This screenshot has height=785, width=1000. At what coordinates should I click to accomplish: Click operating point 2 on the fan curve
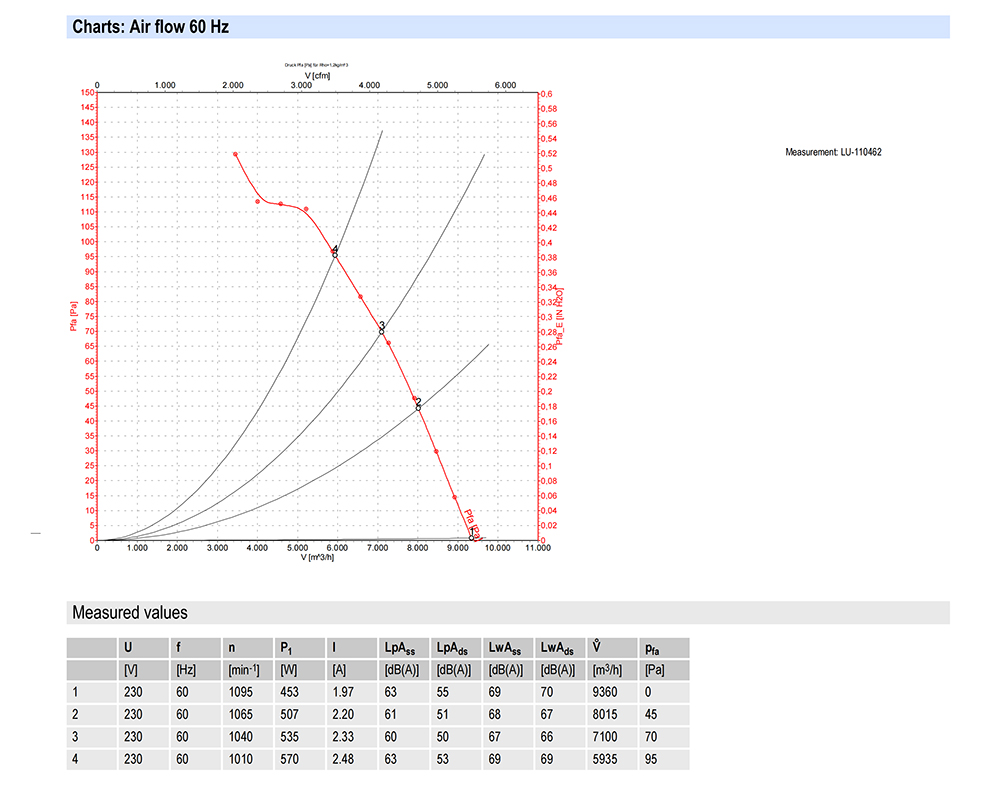418,407
